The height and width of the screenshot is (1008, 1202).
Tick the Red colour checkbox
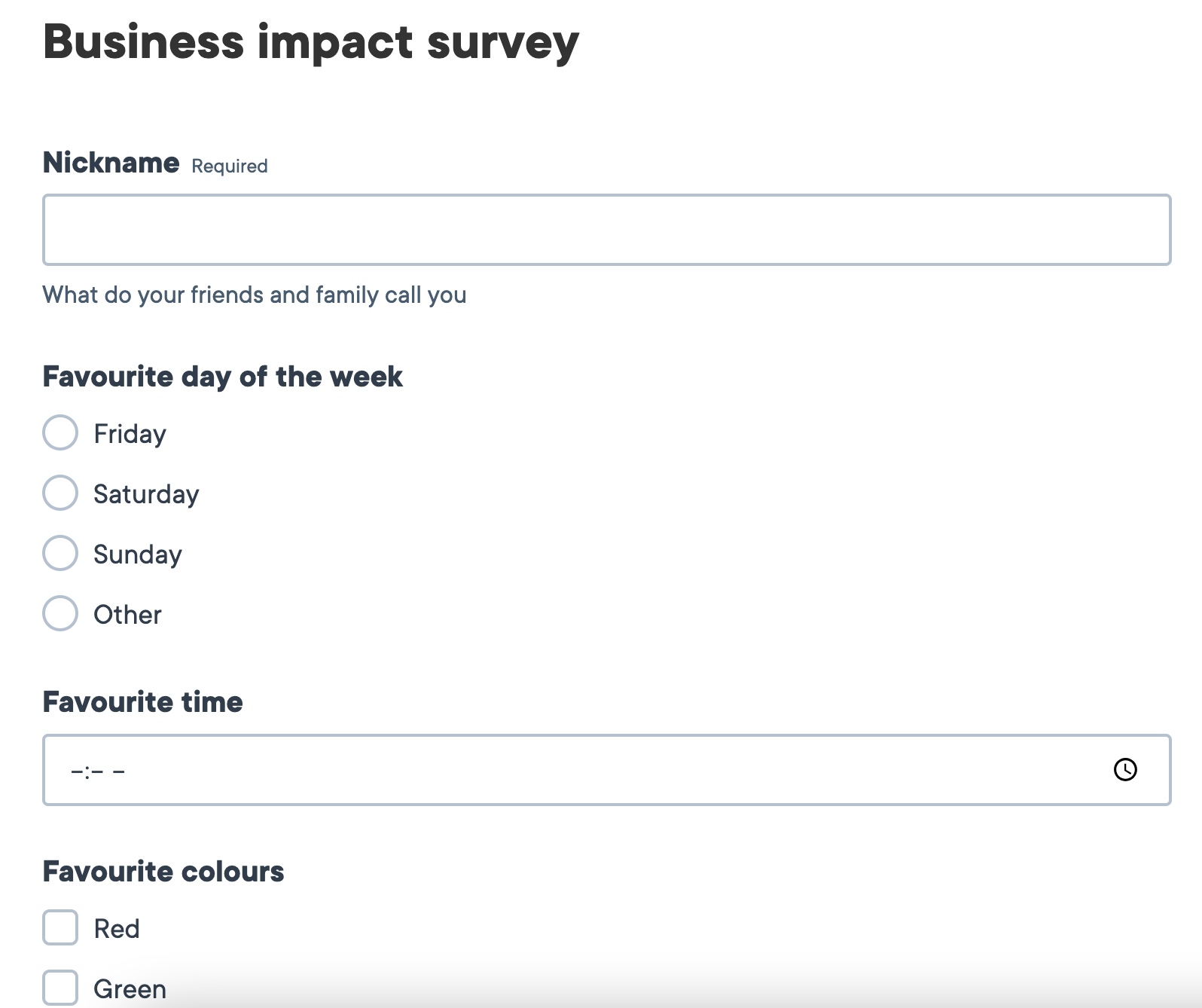coord(60,927)
